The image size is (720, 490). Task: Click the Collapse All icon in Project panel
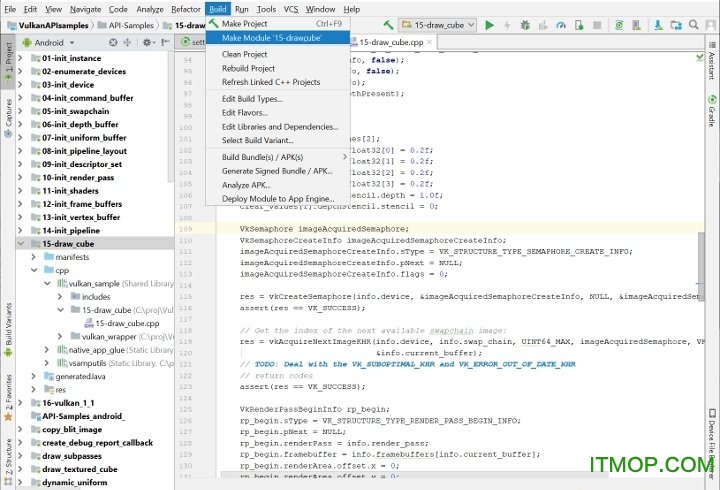(x=127, y=42)
